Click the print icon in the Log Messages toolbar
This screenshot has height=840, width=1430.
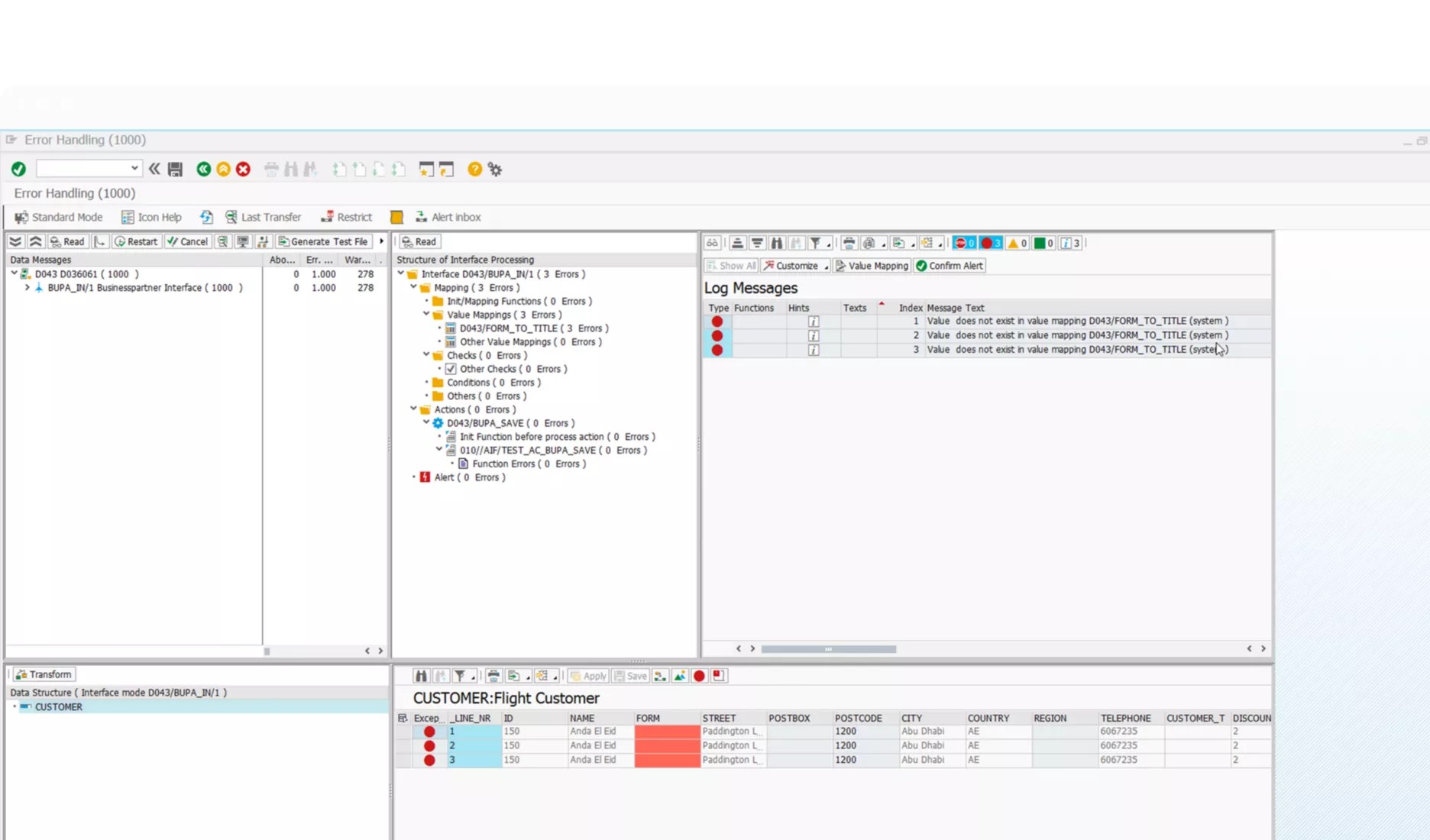pyautogui.click(x=848, y=242)
